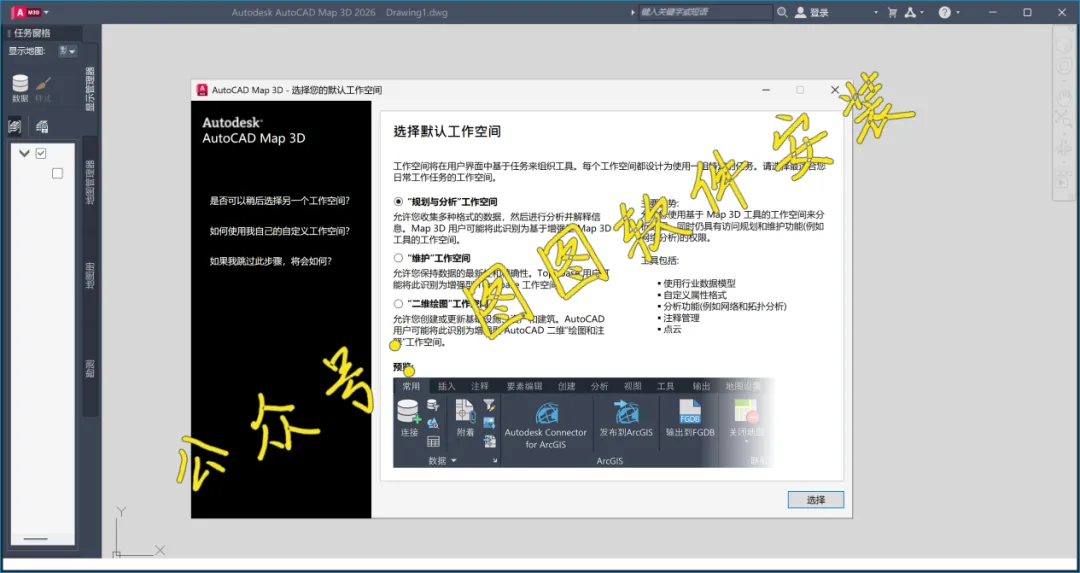Click the Autodesk AutoCAD Map 3D logo text

(253, 130)
